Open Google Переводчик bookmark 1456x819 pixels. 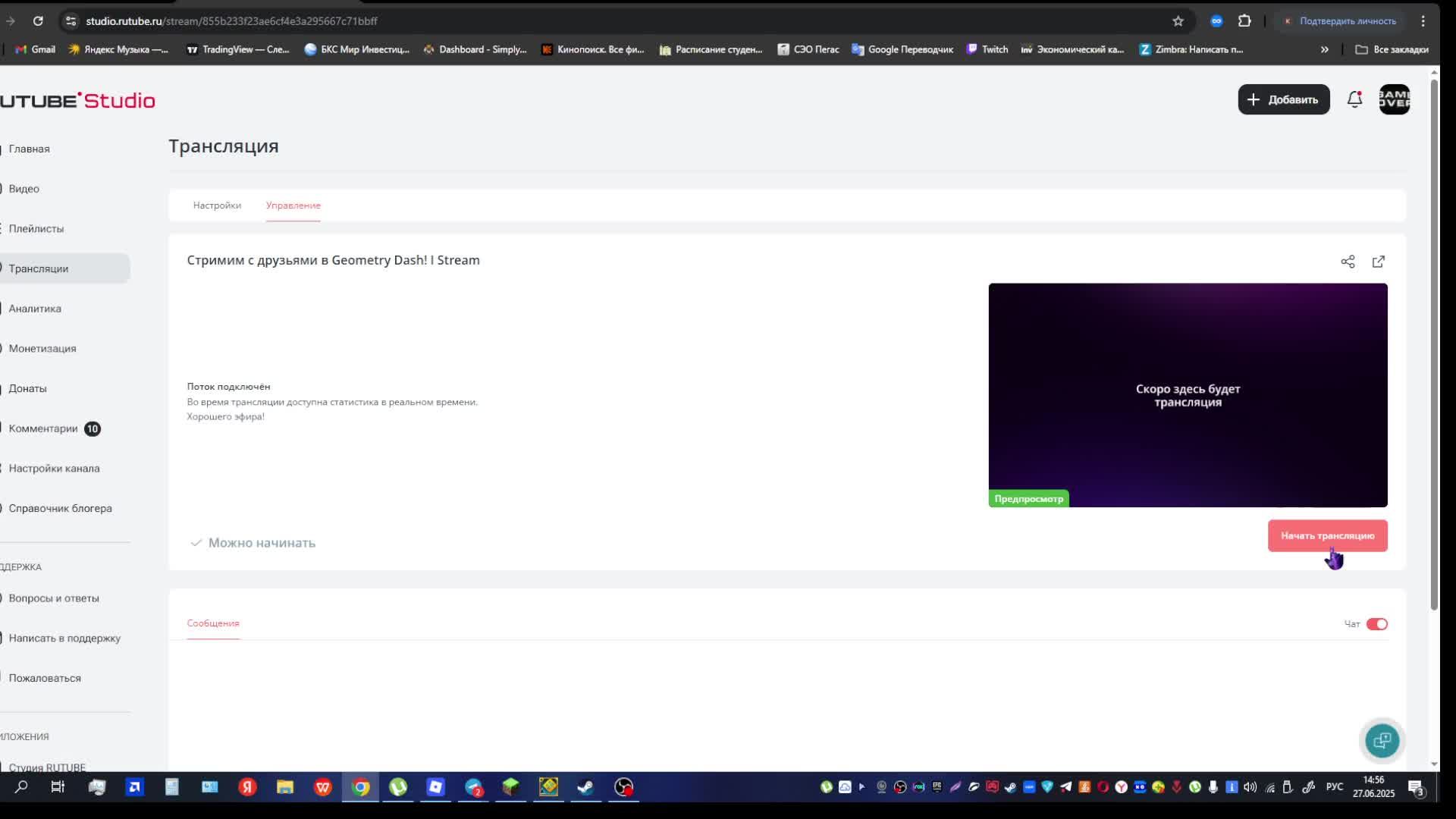[902, 49]
